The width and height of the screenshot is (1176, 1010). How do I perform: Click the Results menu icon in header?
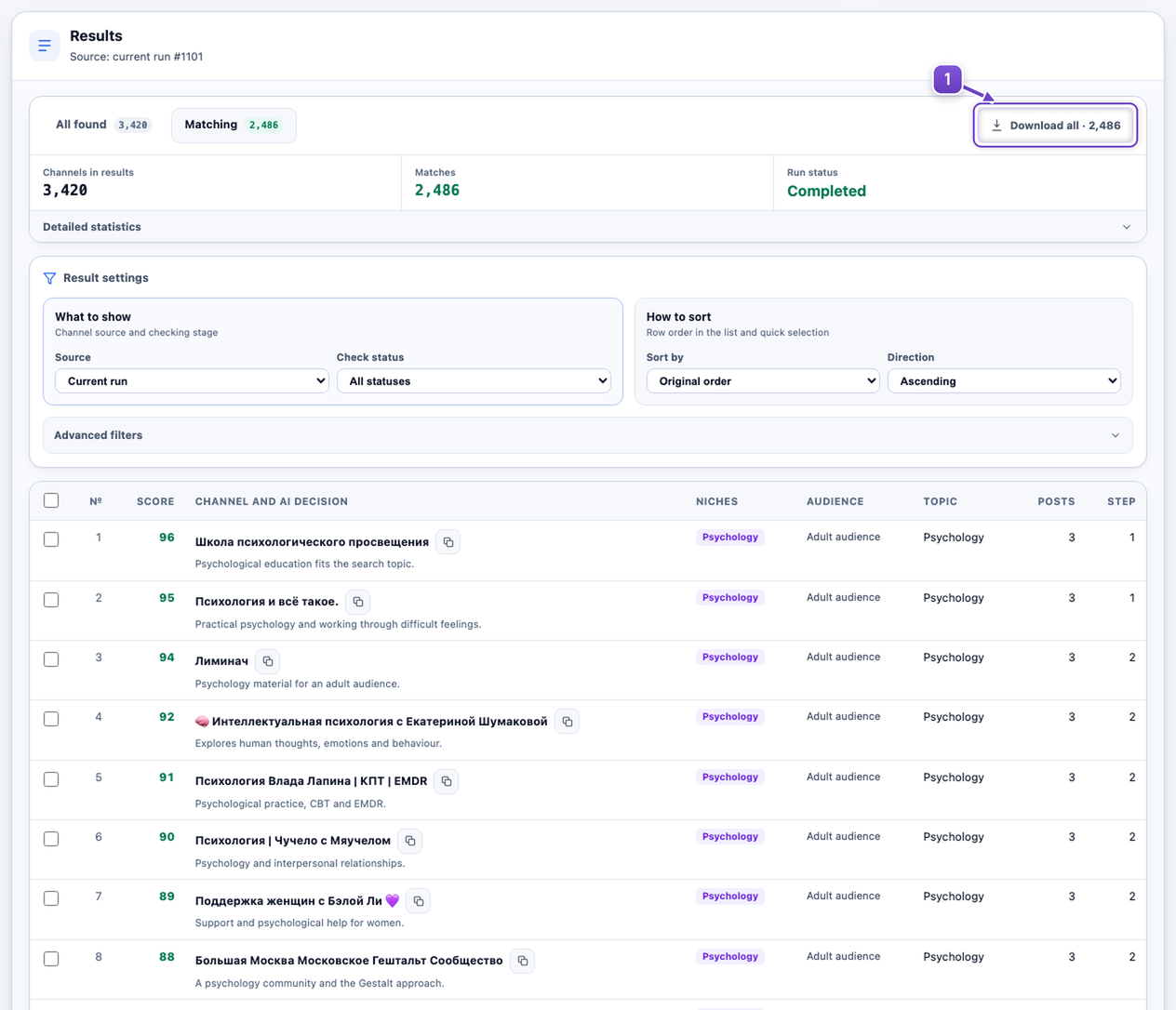(x=45, y=46)
